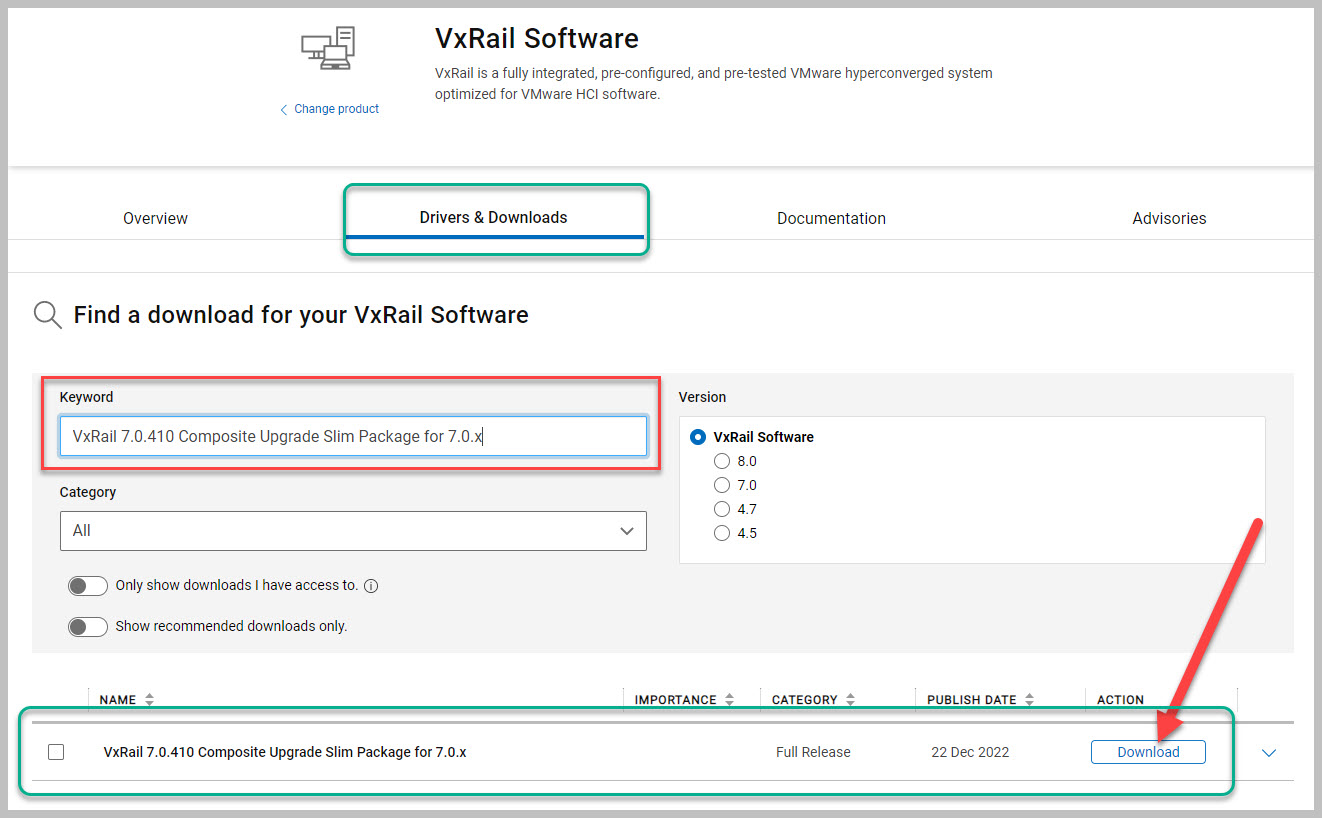The image size is (1322, 818).
Task: Select version 4.7 radio button
Action: tap(722, 509)
